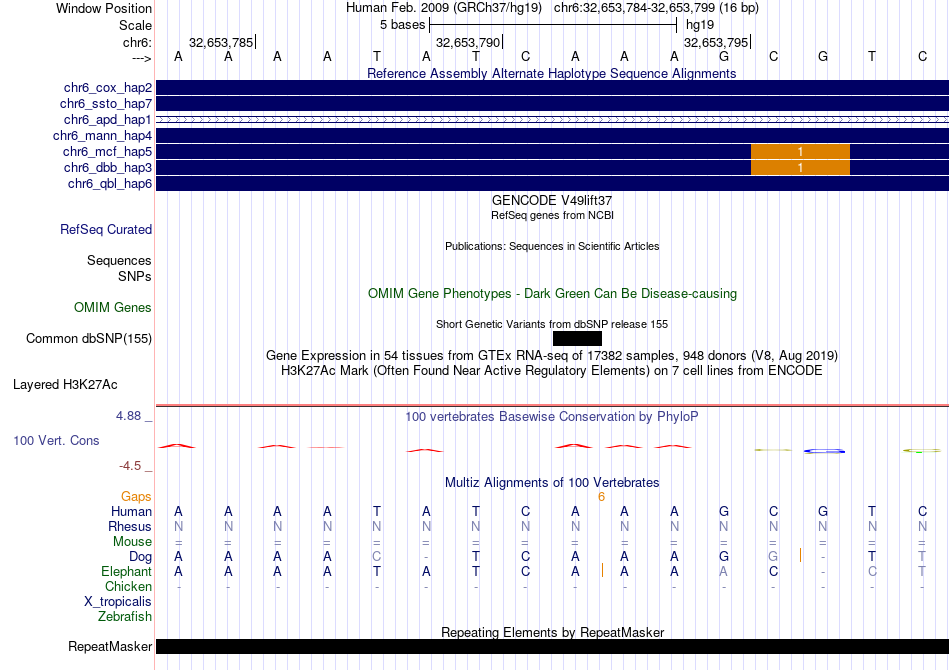Click the GTEx Gene Expression track title
Image resolution: width=950 pixels, height=670 pixels.
pyautogui.click(x=552, y=356)
